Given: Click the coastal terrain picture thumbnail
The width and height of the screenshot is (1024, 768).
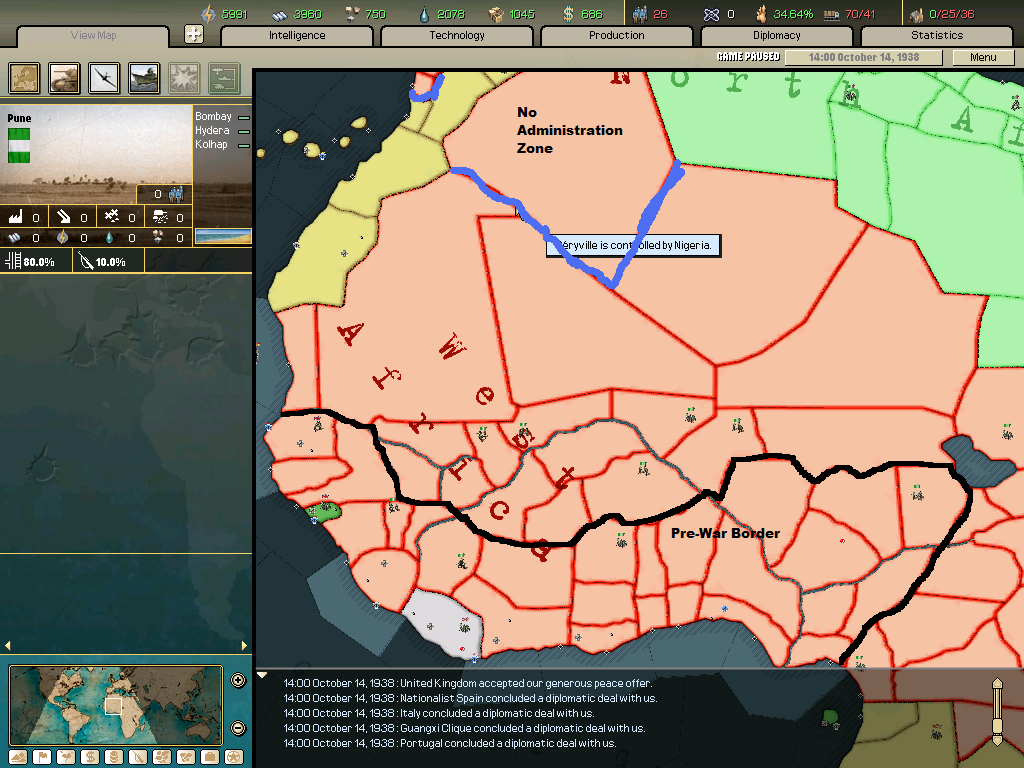Looking at the screenshot, I should [x=223, y=236].
